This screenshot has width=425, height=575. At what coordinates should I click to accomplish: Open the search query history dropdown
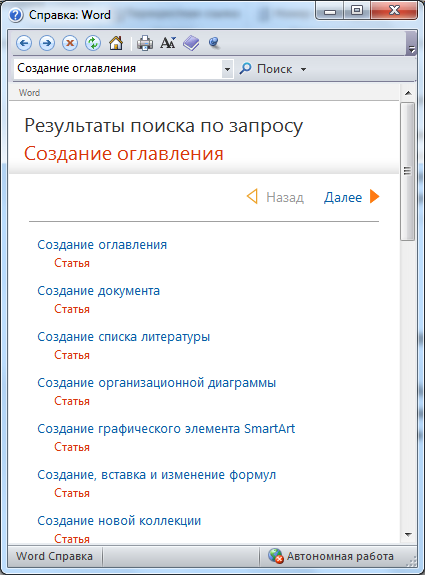point(227,69)
